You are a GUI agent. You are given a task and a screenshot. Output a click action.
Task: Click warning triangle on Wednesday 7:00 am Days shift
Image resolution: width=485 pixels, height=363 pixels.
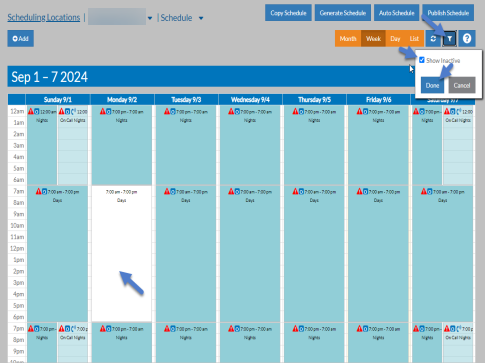coord(231,191)
